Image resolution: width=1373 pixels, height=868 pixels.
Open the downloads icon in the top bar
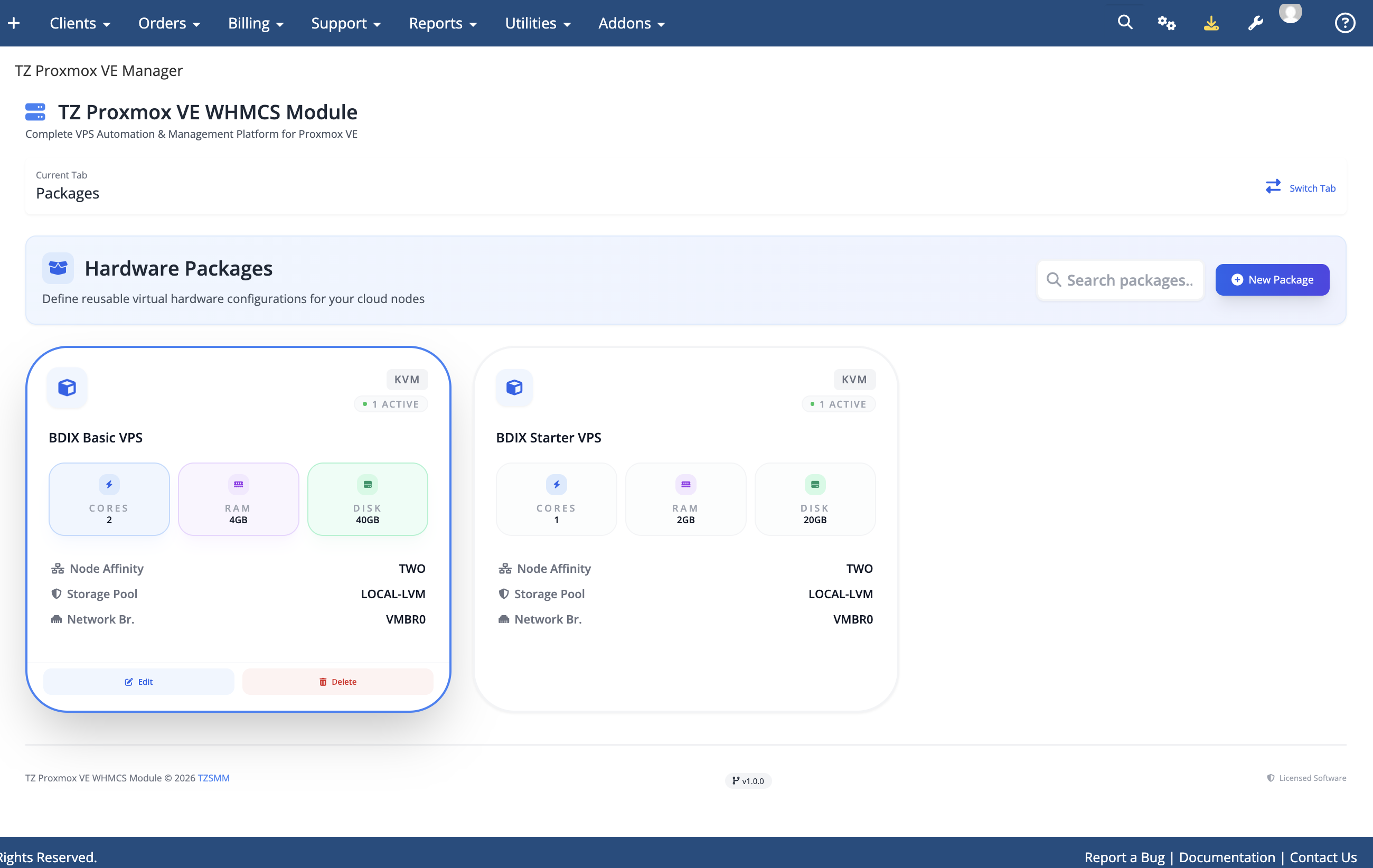click(x=1211, y=23)
